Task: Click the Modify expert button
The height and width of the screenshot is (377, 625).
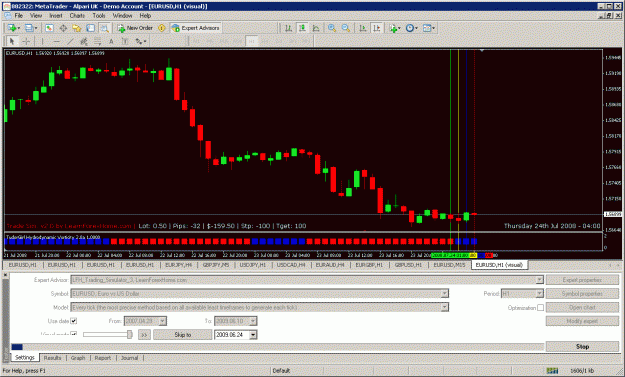Action: click(x=582, y=321)
